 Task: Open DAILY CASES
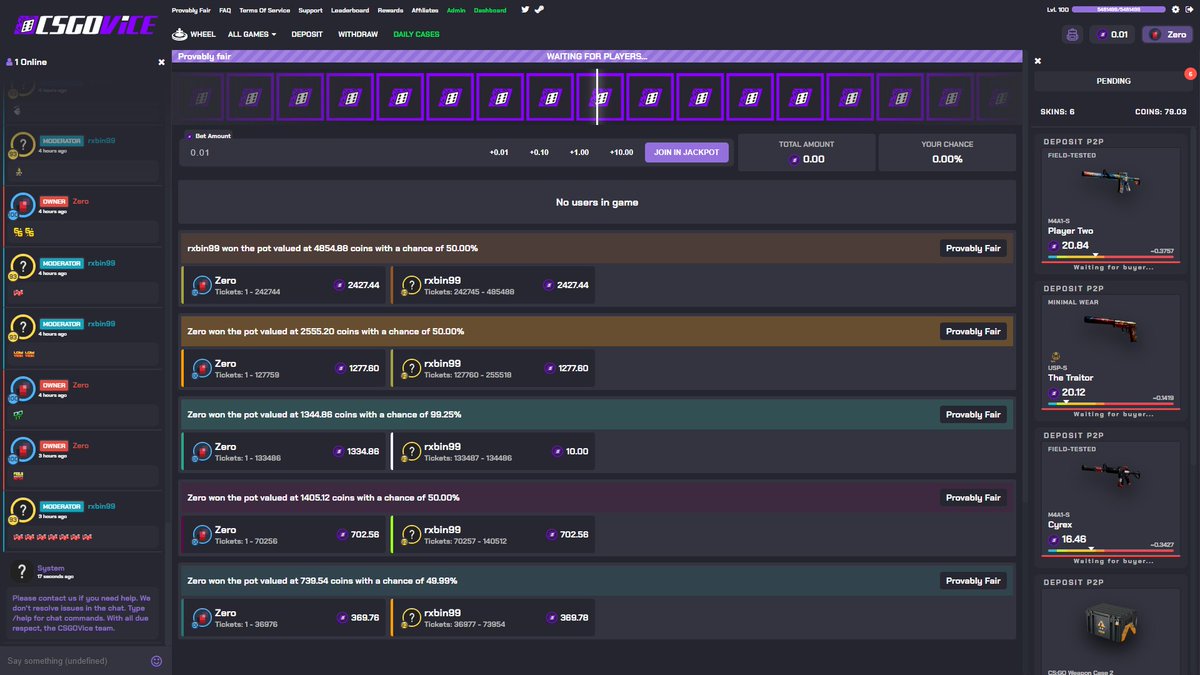(416, 34)
